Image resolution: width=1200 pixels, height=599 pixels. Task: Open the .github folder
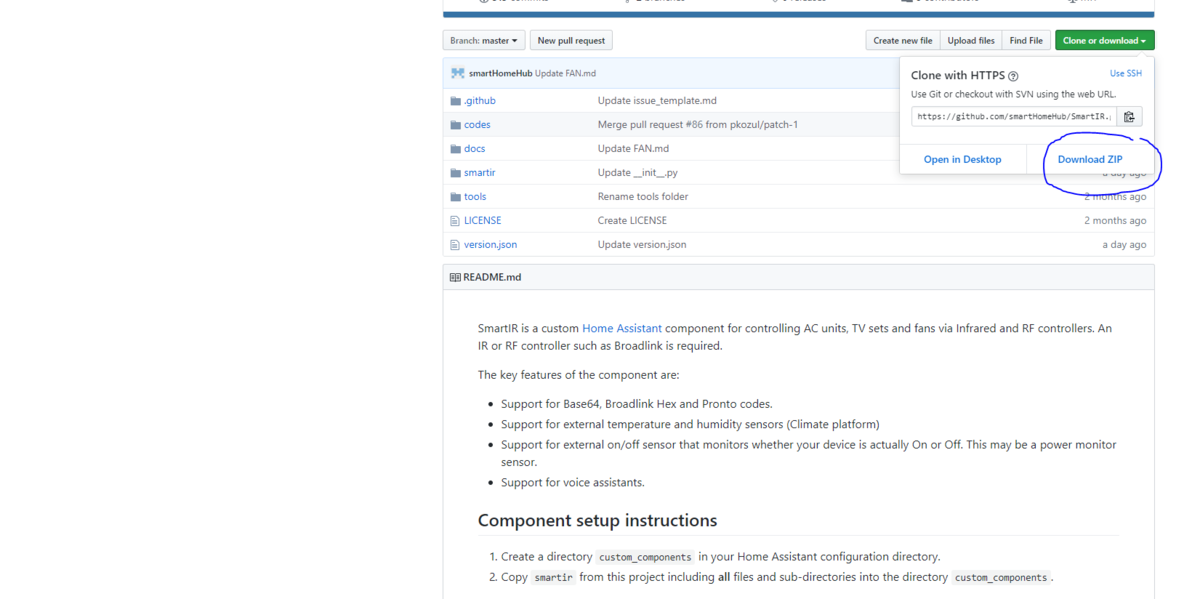pos(479,101)
